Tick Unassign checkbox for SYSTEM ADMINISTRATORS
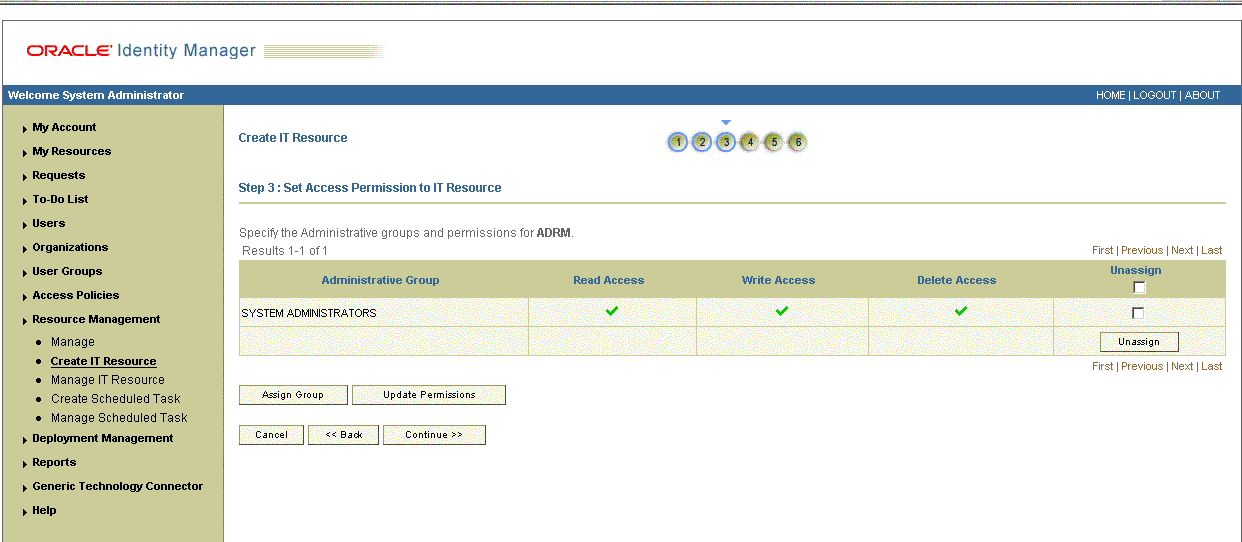Image resolution: width=1242 pixels, height=542 pixels. (1138, 313)
